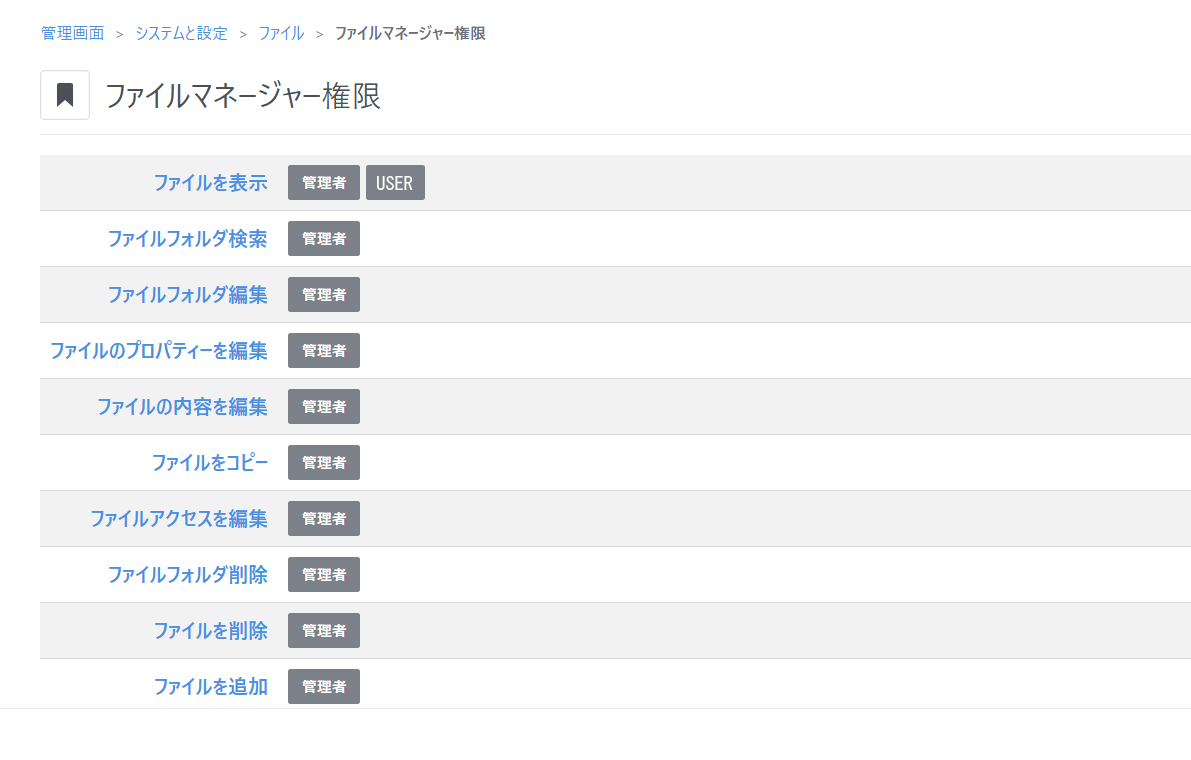Viewport: 1191px width, 760px height.
Task: Select ファイルを追加 permission link
Action: pyautogui.click(x=210, y=687)
